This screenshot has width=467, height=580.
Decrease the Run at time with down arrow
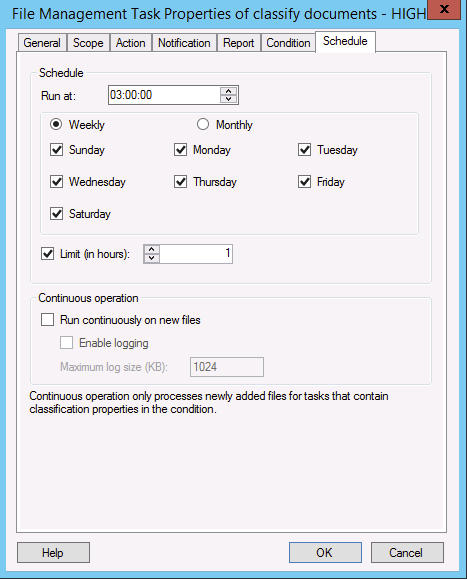[x=228, y=99]
